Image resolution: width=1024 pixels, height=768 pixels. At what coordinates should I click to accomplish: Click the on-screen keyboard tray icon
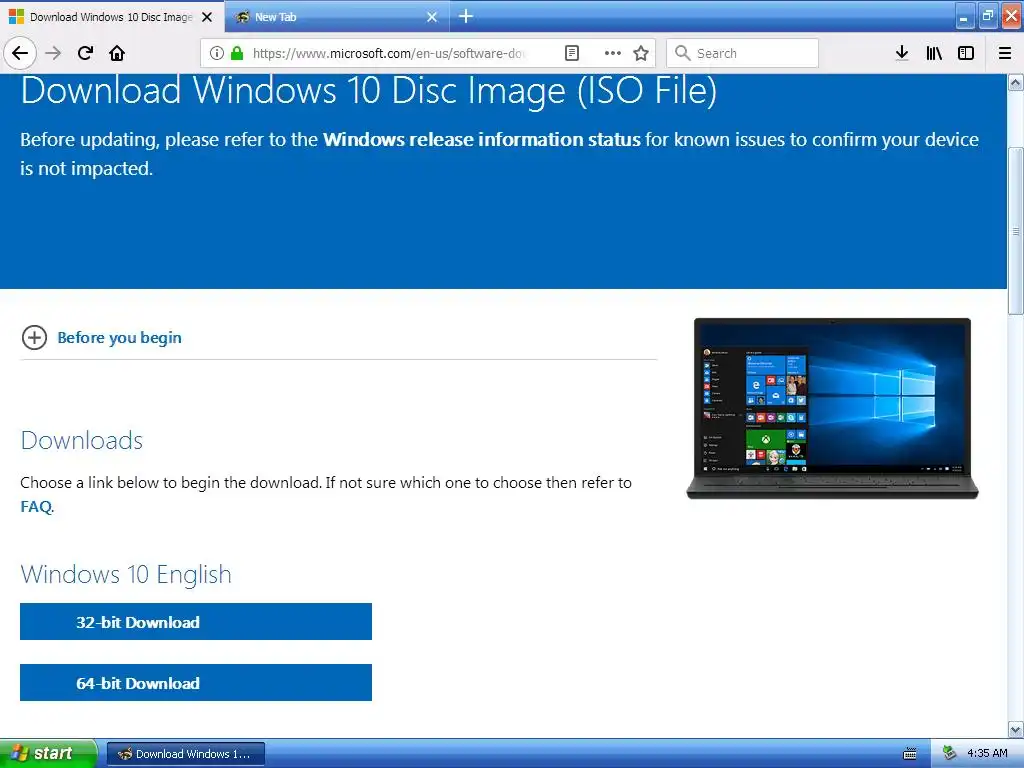pos(909,754)
